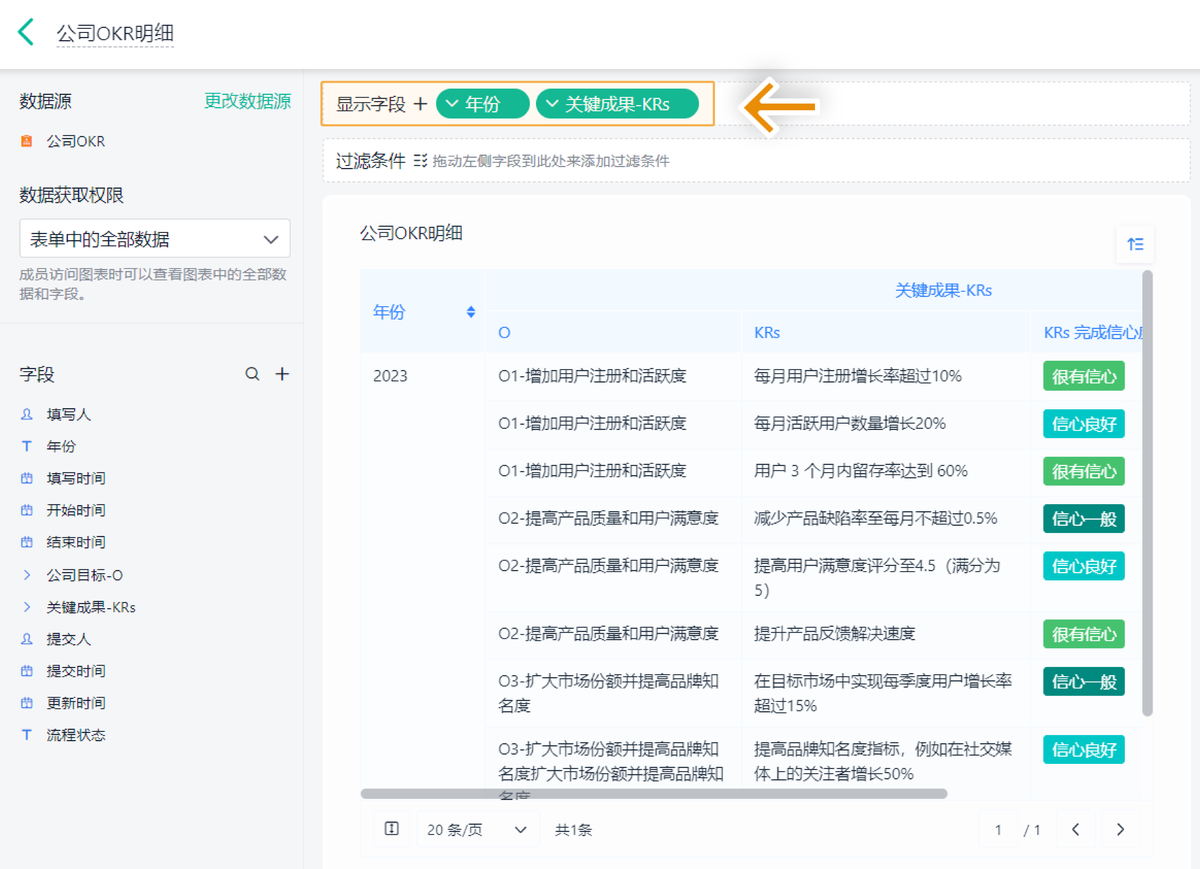This screenshot has width=1200, height=869.
Task: Expand the 关键成果-KRs field in list
Action: (27, 607)
